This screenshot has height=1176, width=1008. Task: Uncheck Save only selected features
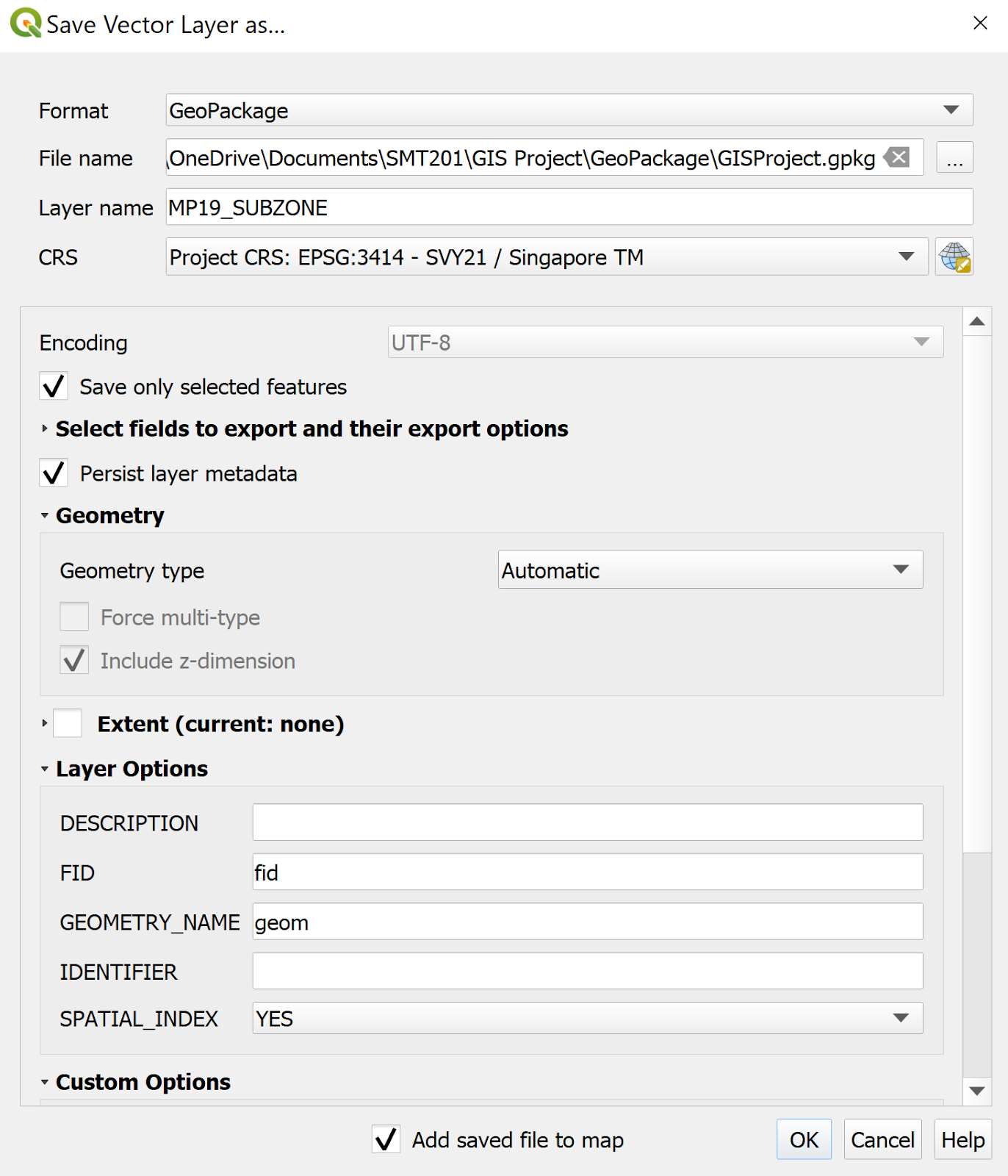pos(54,387)
